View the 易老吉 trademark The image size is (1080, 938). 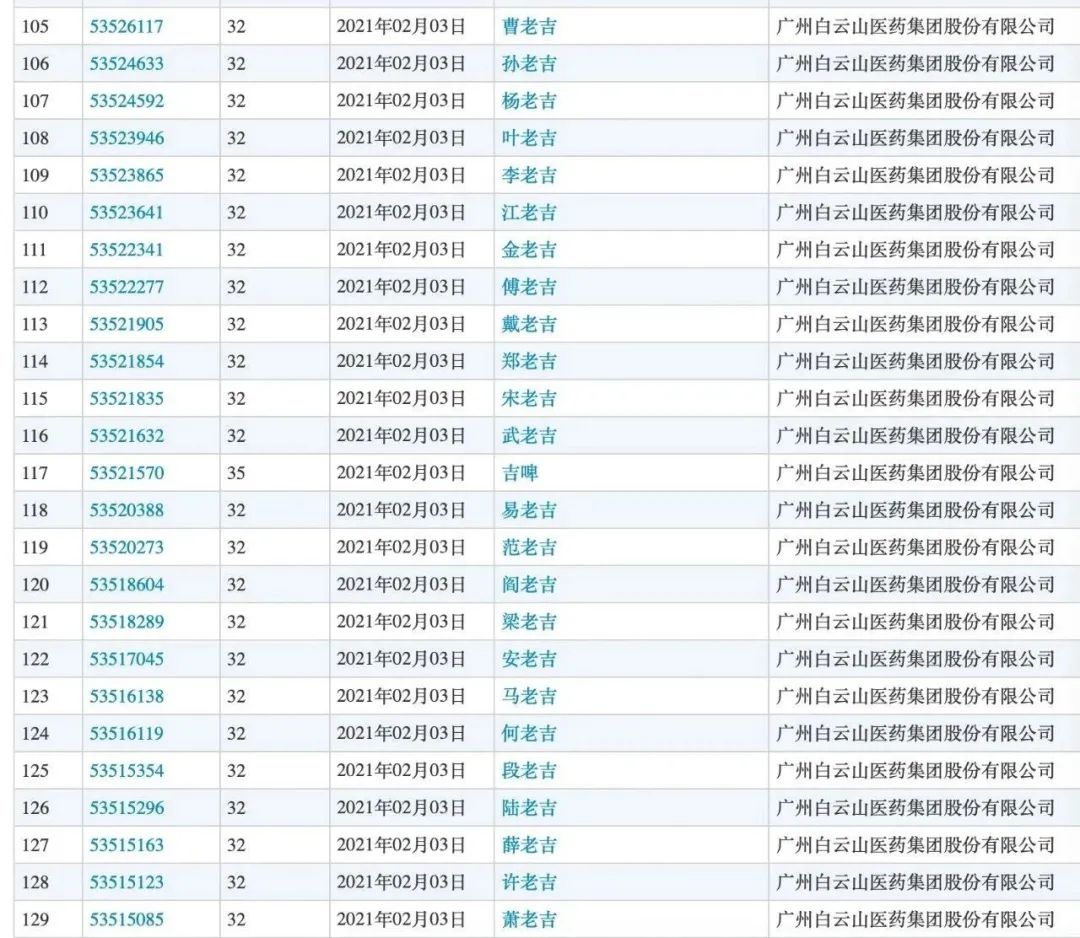(x=529, y=510)
